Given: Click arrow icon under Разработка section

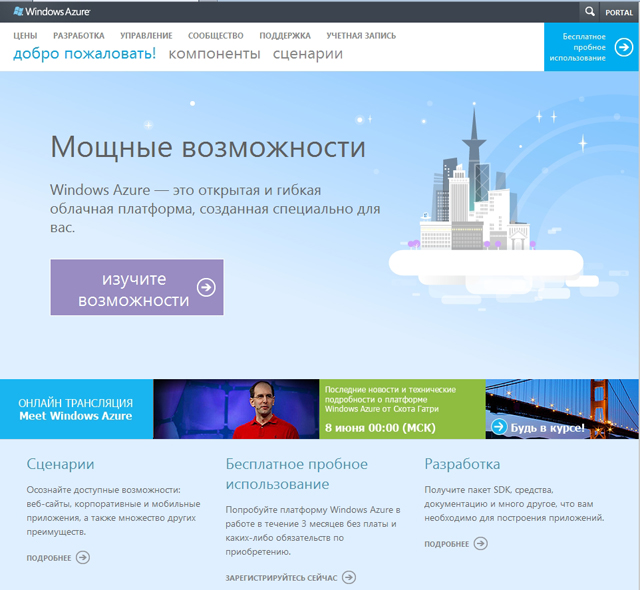Looking at the screenshot, I should point(480,543).
